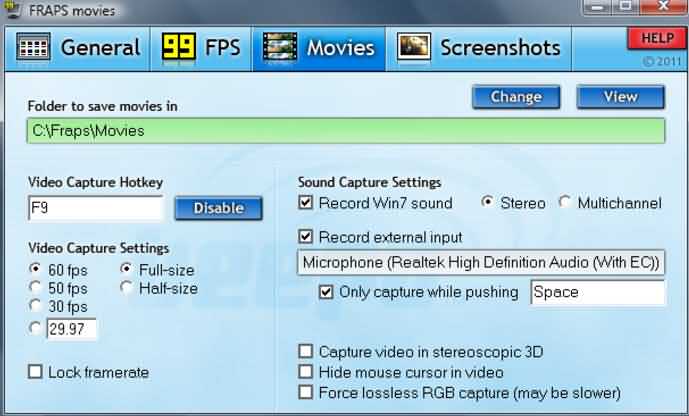
Task: Minimize the FRAPS window
Action: click(x=597, y=6)
